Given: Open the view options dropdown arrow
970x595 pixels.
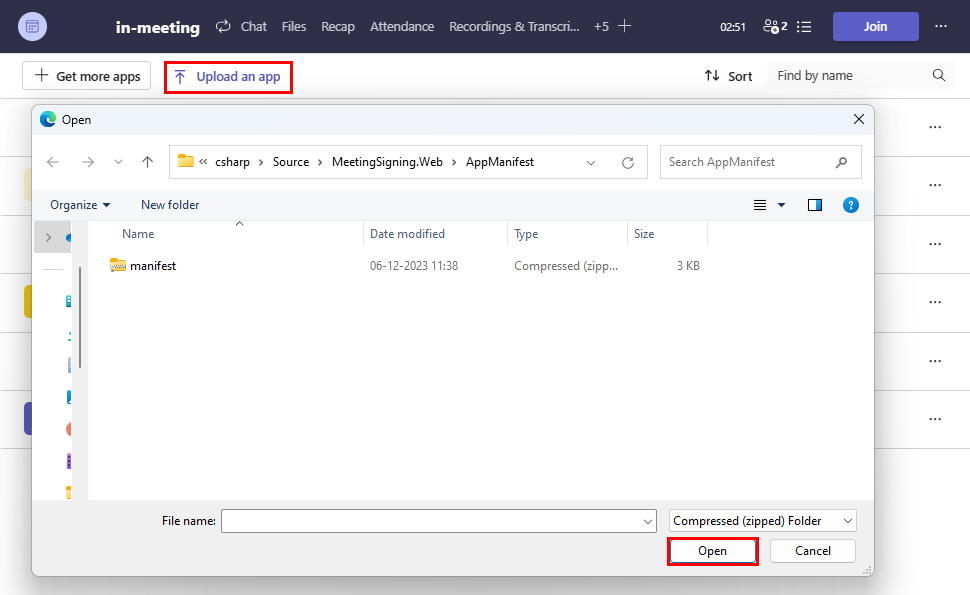Looking at the screenshot, I should coord(781,205).
